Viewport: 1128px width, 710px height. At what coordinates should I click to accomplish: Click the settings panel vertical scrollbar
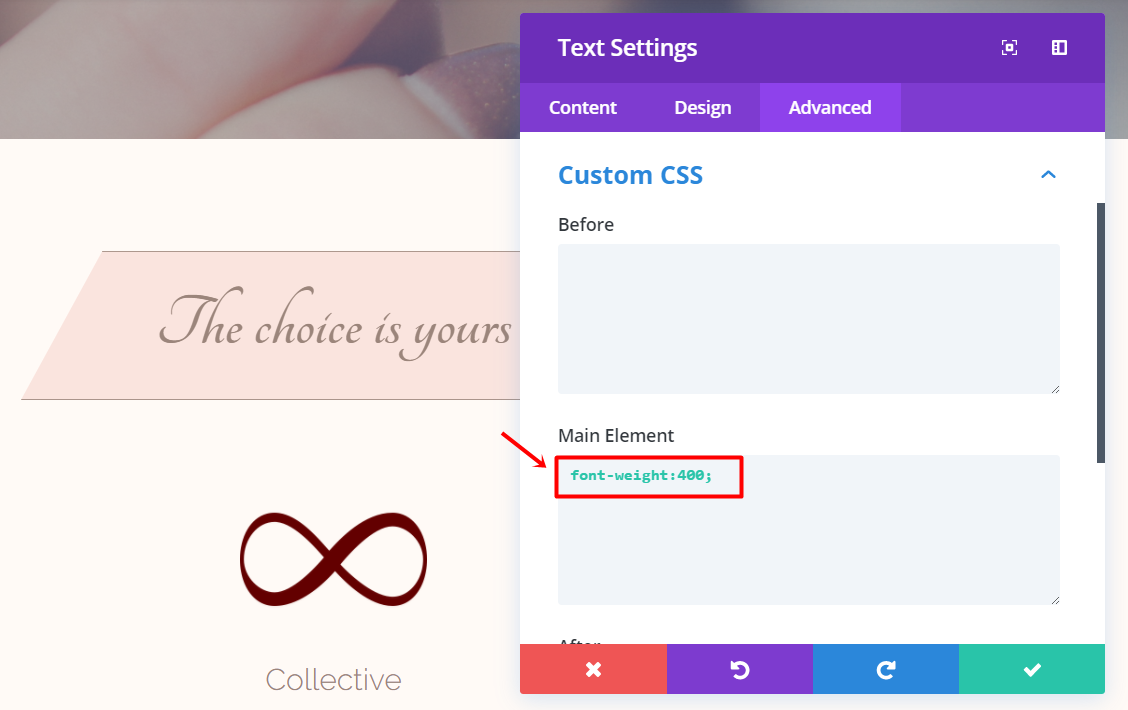(x=1100, y=330)
